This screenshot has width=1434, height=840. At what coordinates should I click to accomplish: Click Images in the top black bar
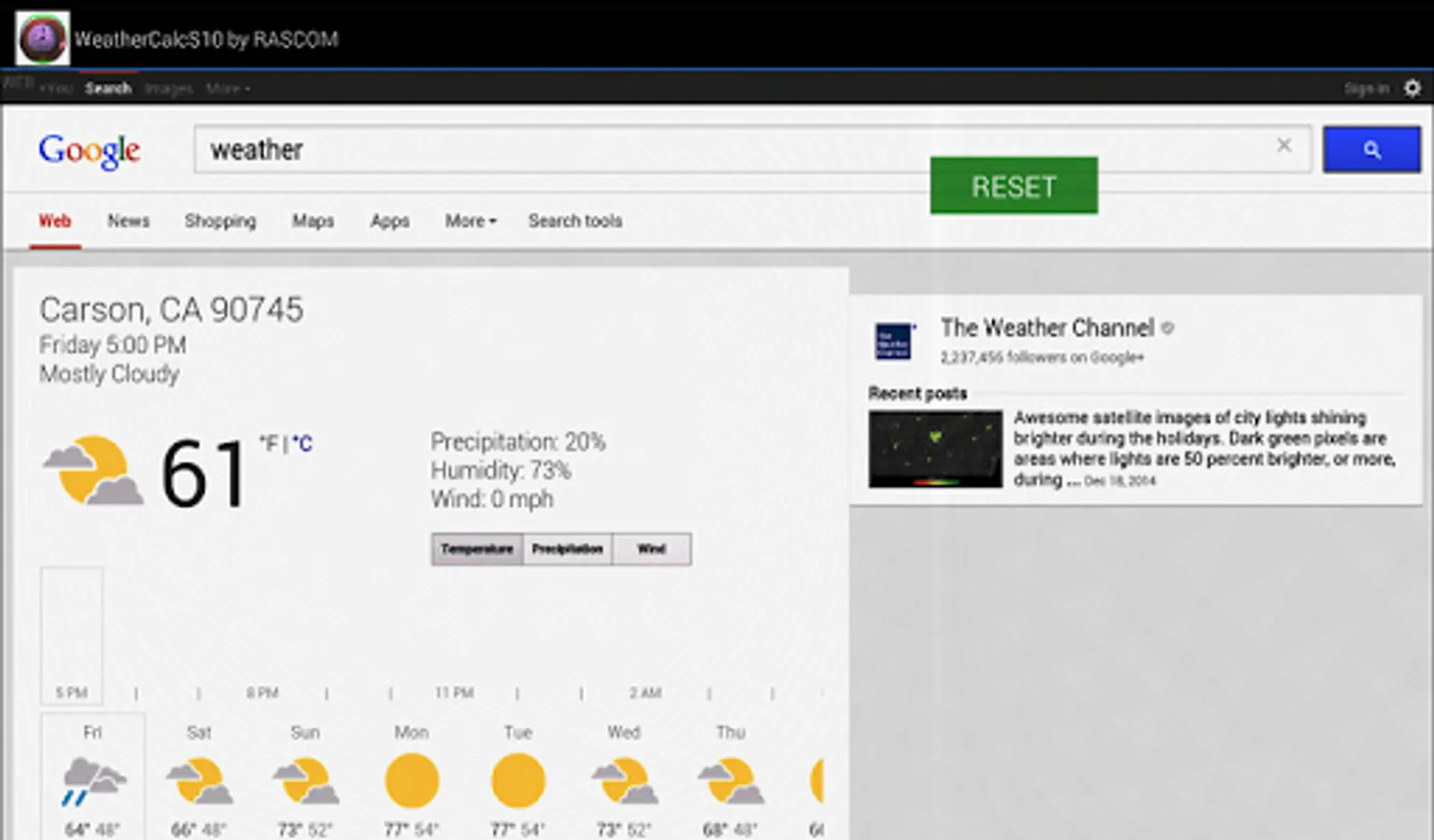coord(169,89)
